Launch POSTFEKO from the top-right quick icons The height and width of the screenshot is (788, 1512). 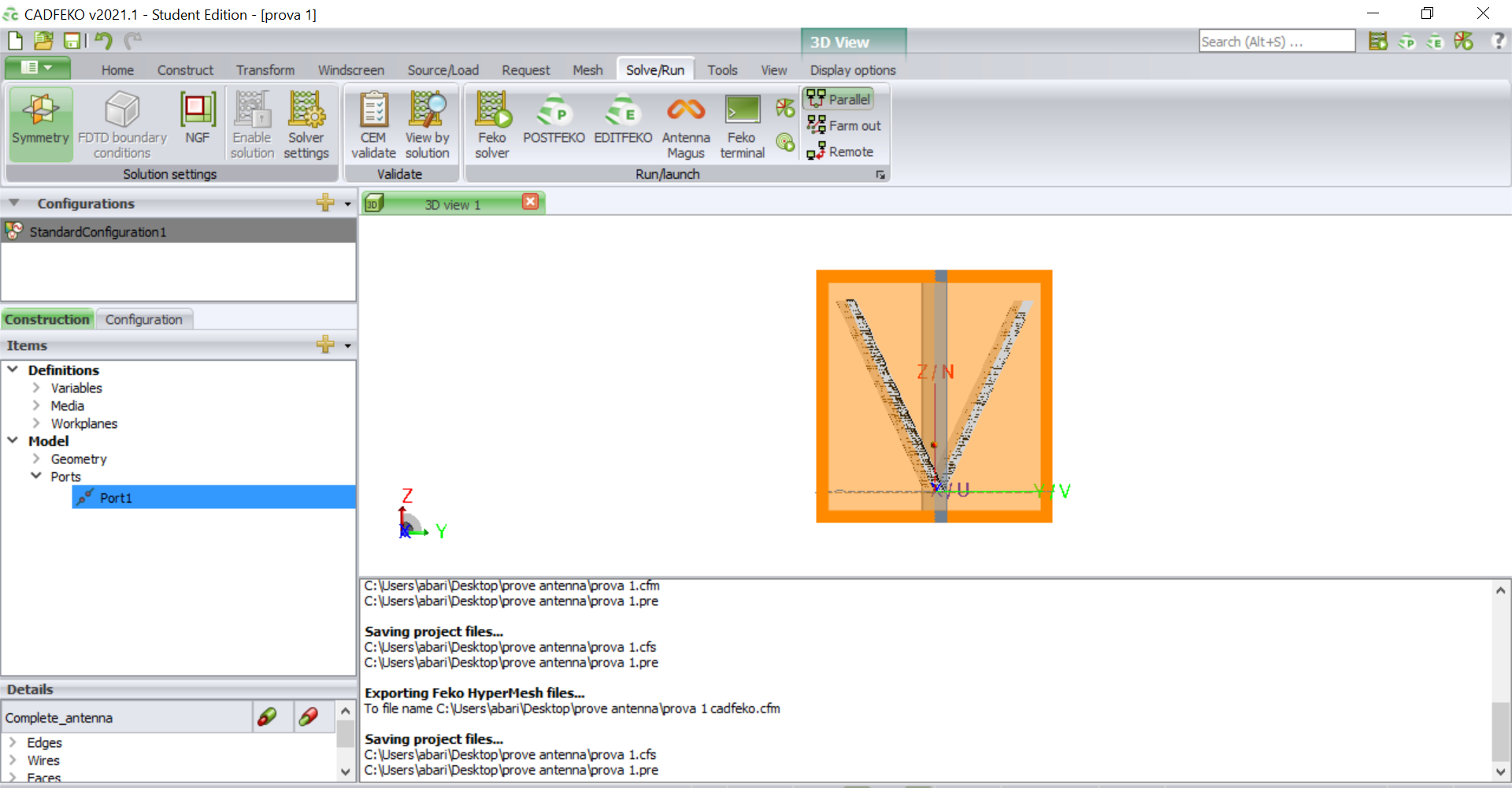[1406, 41]
